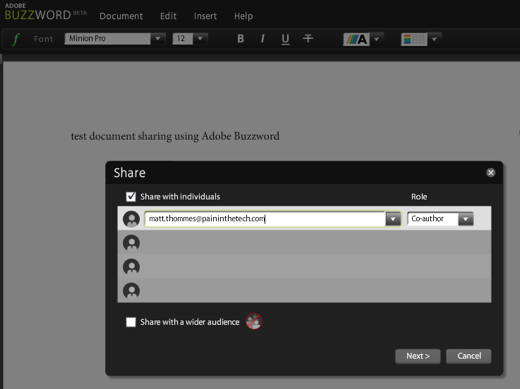Click the Role column label

click(x=419, y=197)
